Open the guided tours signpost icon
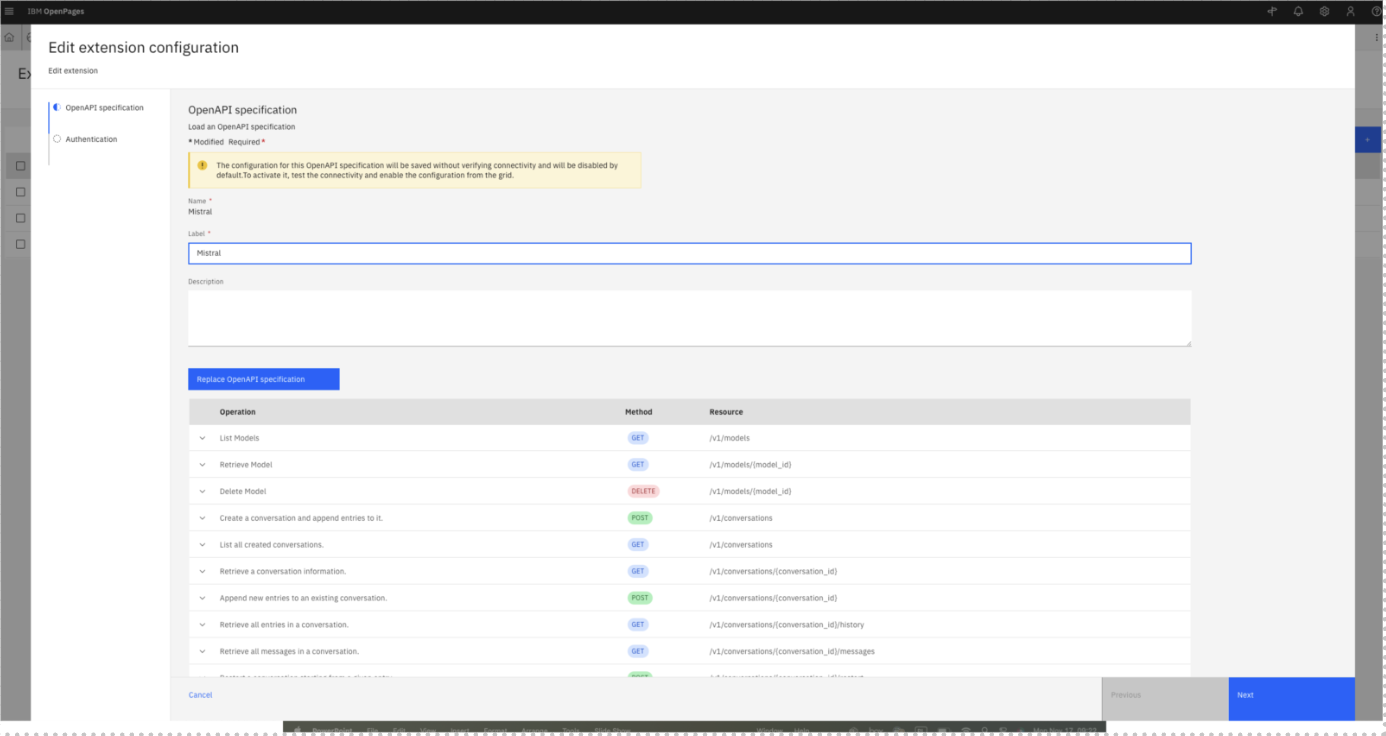The height and width of the screenshot is (736, 1386). click(1272, 11)
